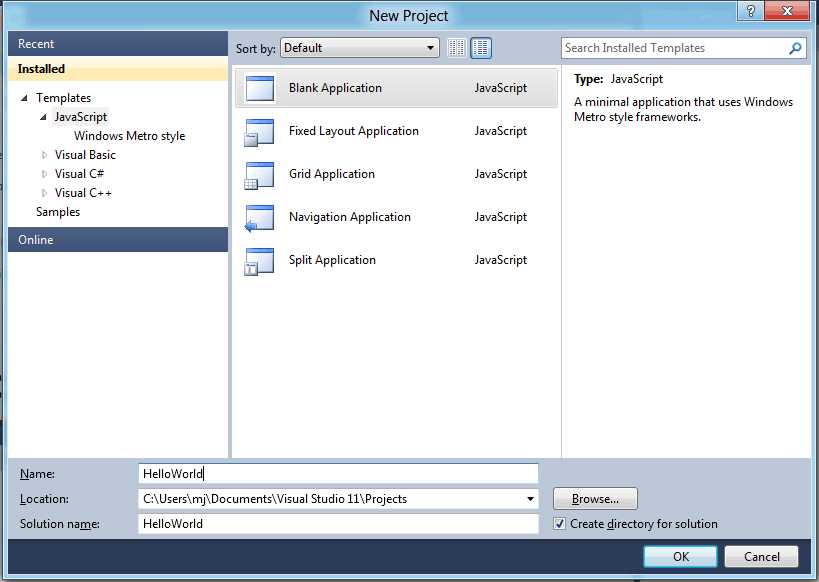Select the Grid Application template icon
The height and width of the screenshot is (582, 819).
(x=259, y=175)
